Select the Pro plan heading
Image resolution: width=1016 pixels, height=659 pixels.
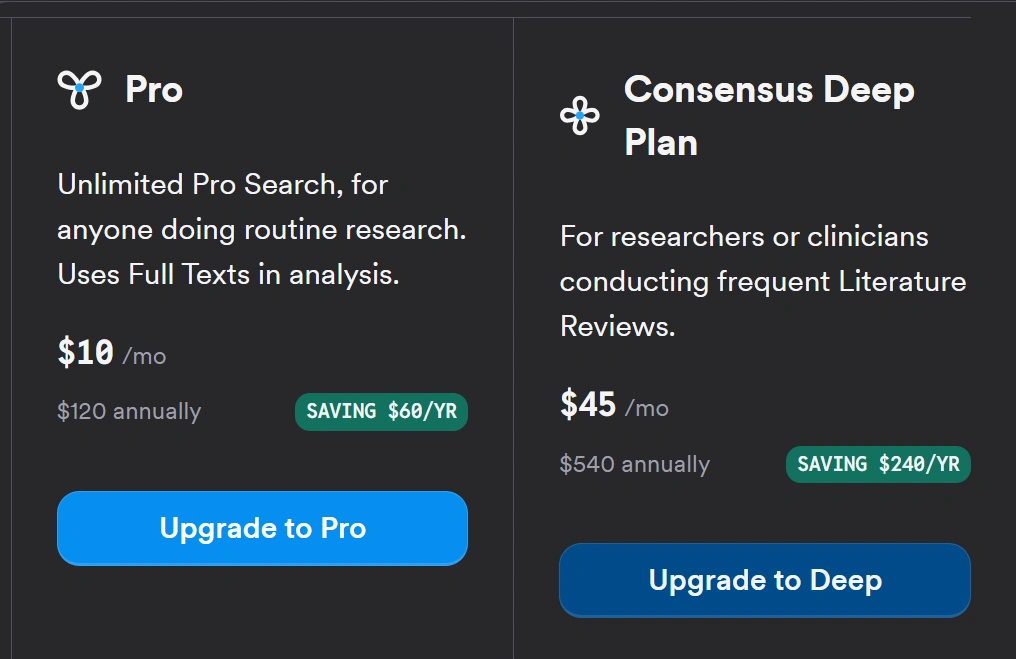(154, 89)
